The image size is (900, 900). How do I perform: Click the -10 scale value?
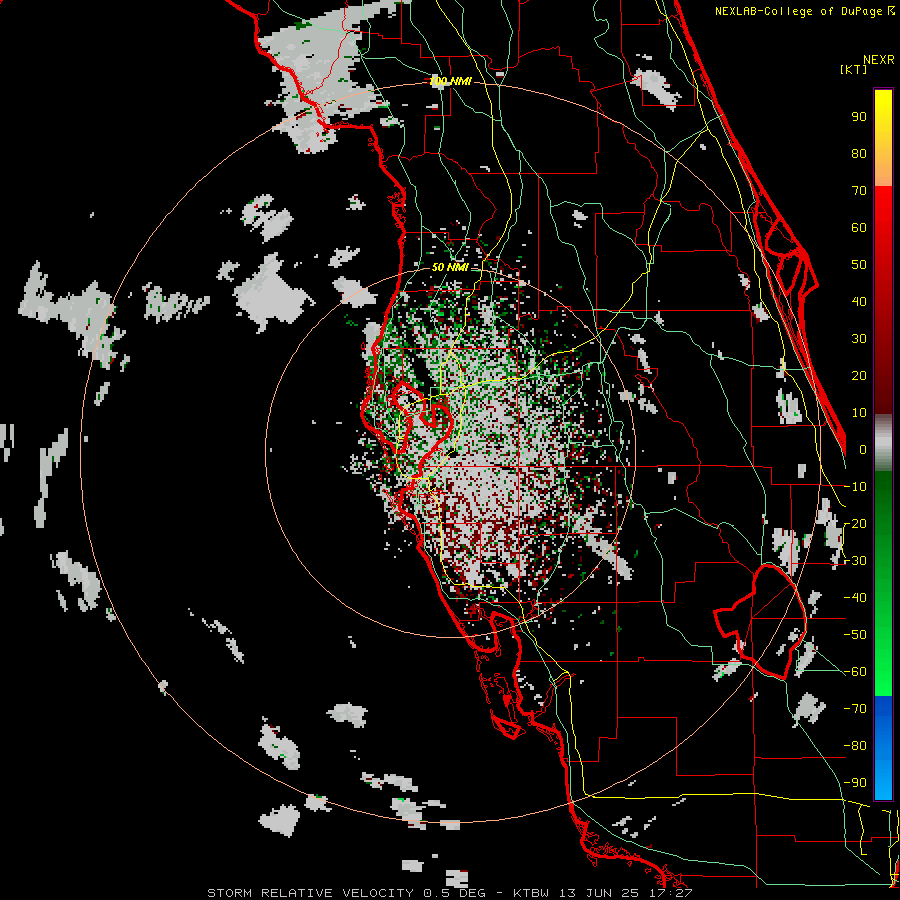click(855, 487)
